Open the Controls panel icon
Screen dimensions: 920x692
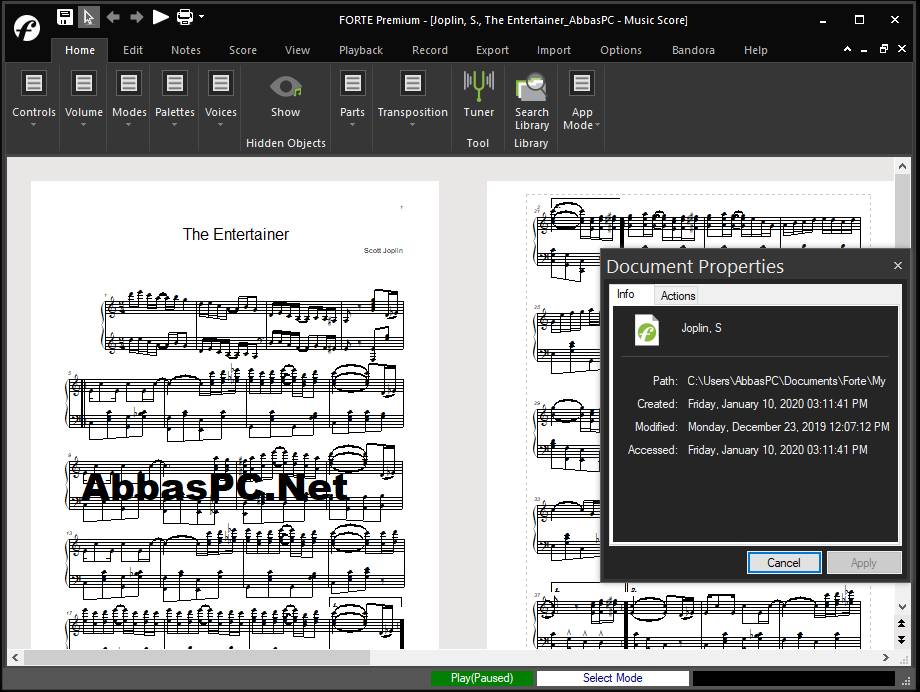(33, 83)
